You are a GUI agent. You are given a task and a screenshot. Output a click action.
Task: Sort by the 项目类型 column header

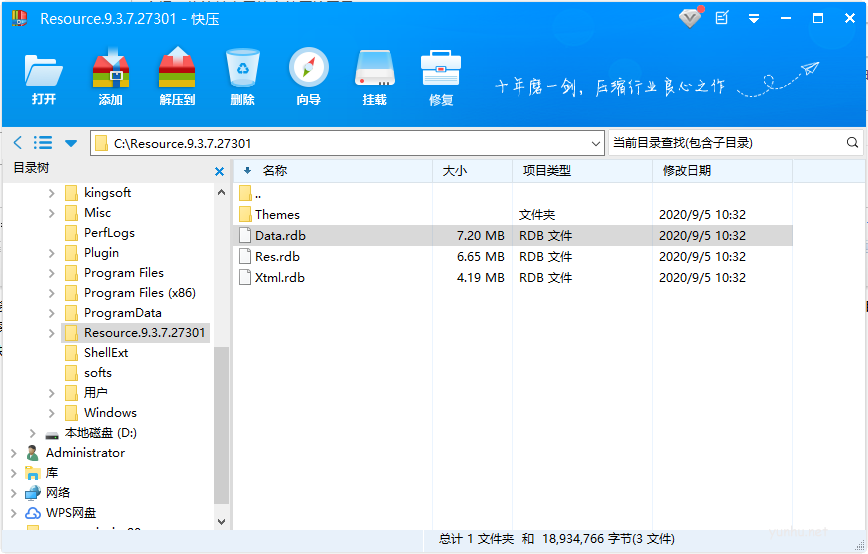582,171
